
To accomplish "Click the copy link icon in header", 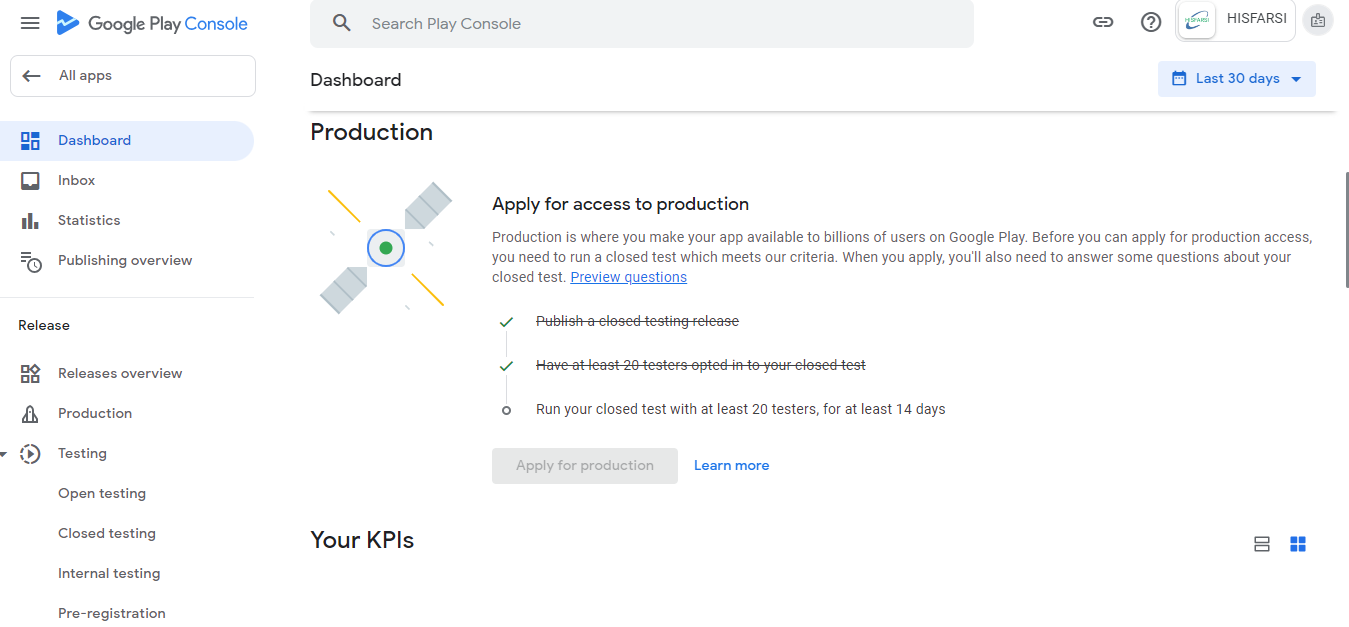I will pyautogui.click(x=1103, y=22).
